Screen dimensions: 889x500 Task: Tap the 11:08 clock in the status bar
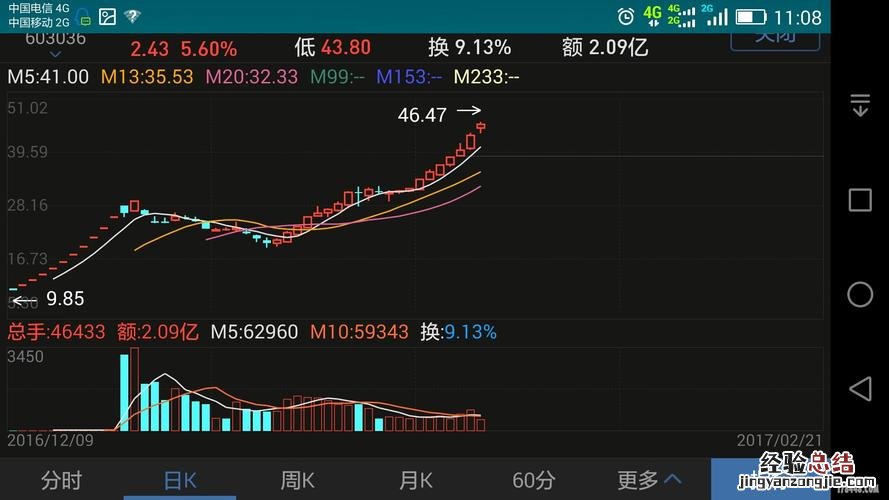(797, 18)
